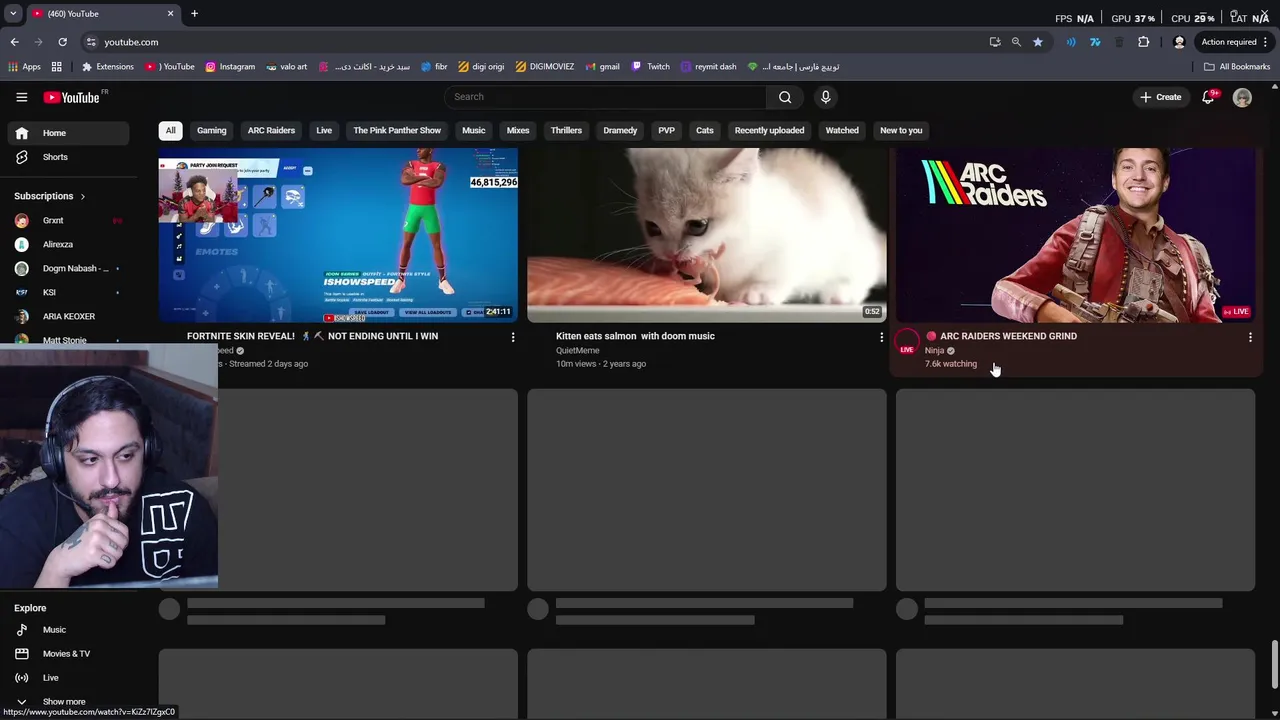The width and height of the screenshot is (1280, 720).
Task: Open the Ninja channel link
Action: [934, 351]
